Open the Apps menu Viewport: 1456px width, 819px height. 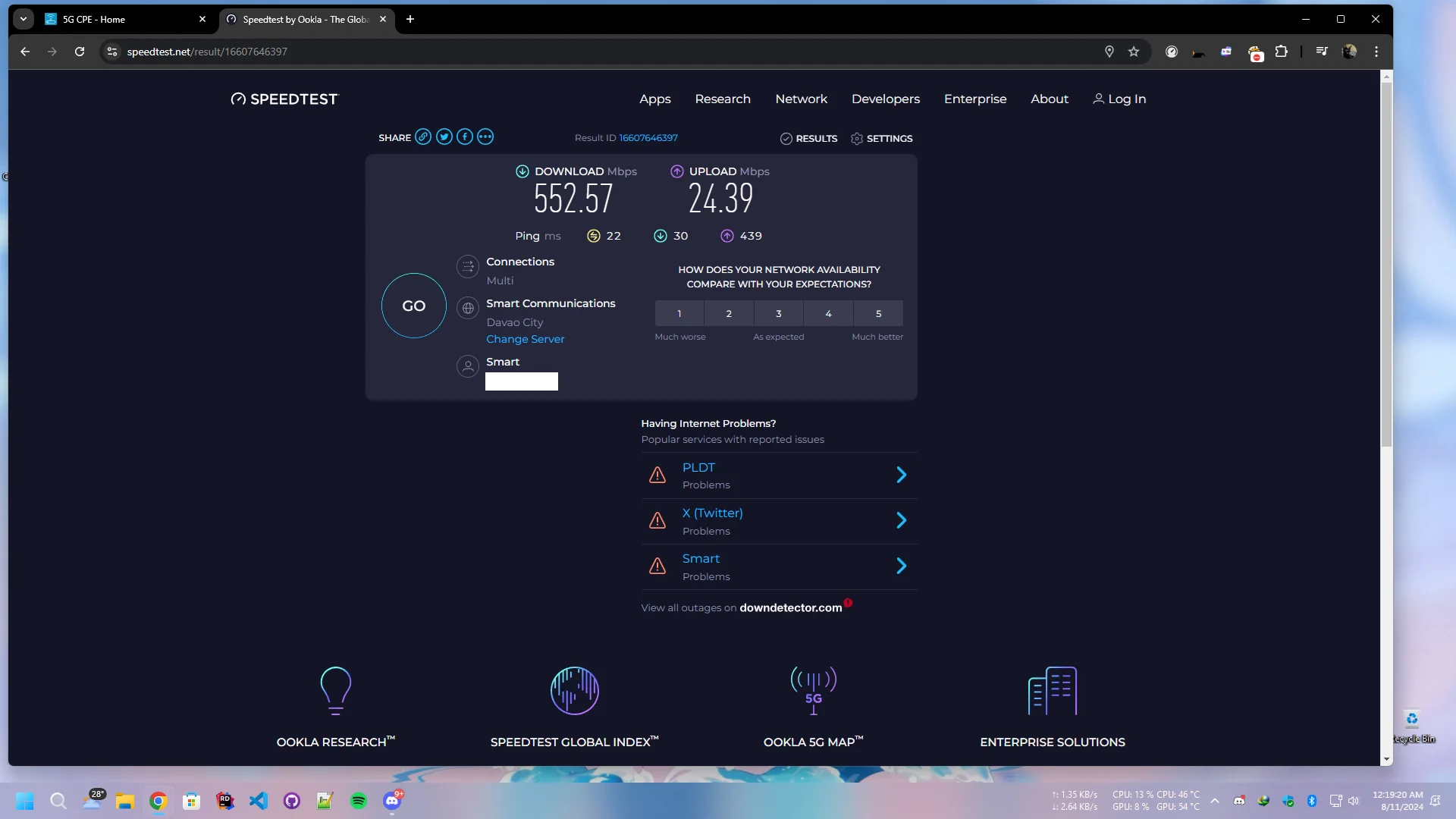pos(655,99)
